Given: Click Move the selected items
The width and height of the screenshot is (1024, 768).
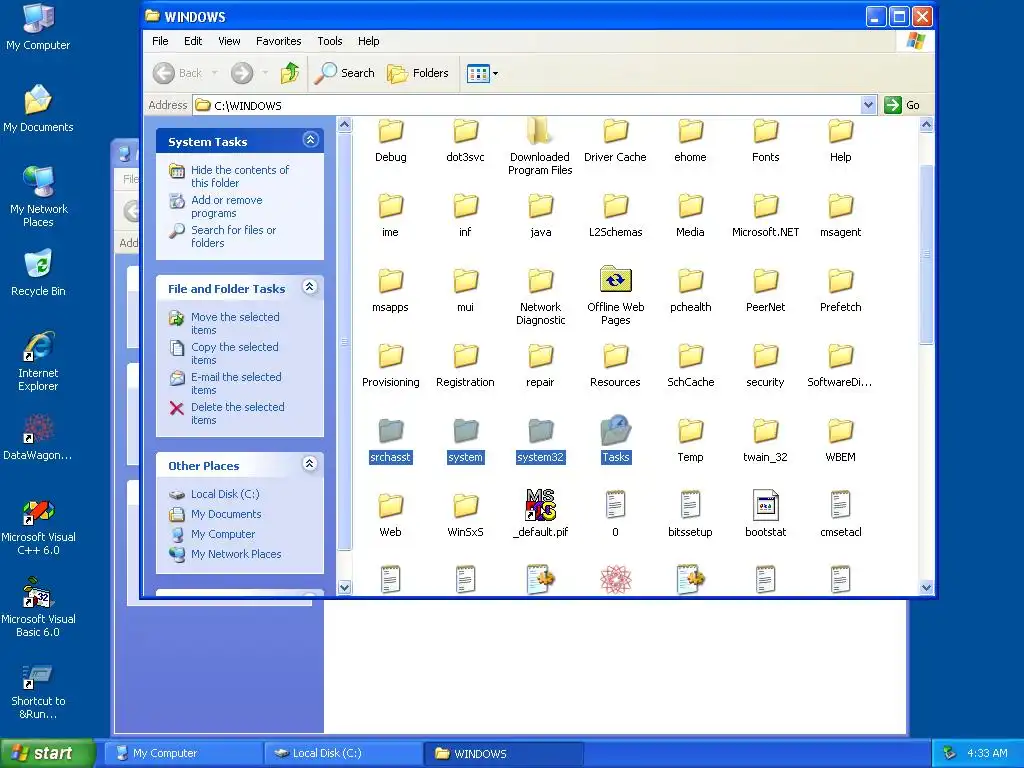Looking at the screenshot, I should tap(235, 323).
